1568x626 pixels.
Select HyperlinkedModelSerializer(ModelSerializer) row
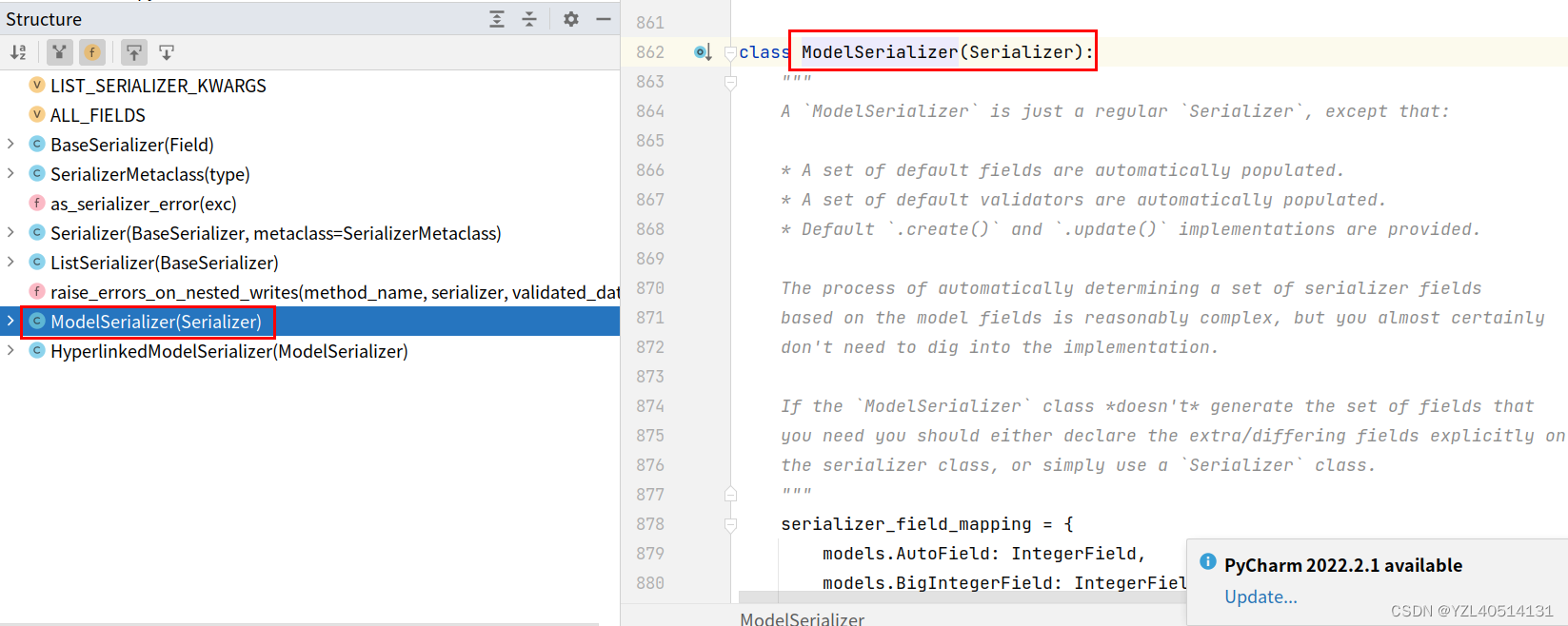(x=309, y=351)
